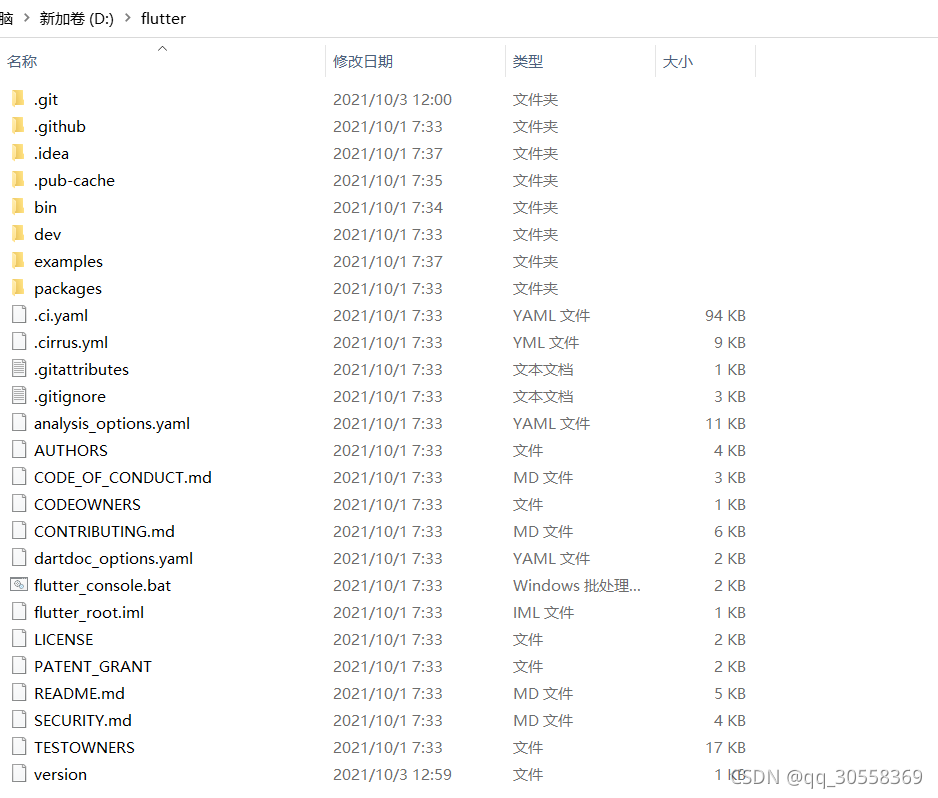Select the SECURITY.md file name
The height and width of the screenshot is (798, 938).
83,720
